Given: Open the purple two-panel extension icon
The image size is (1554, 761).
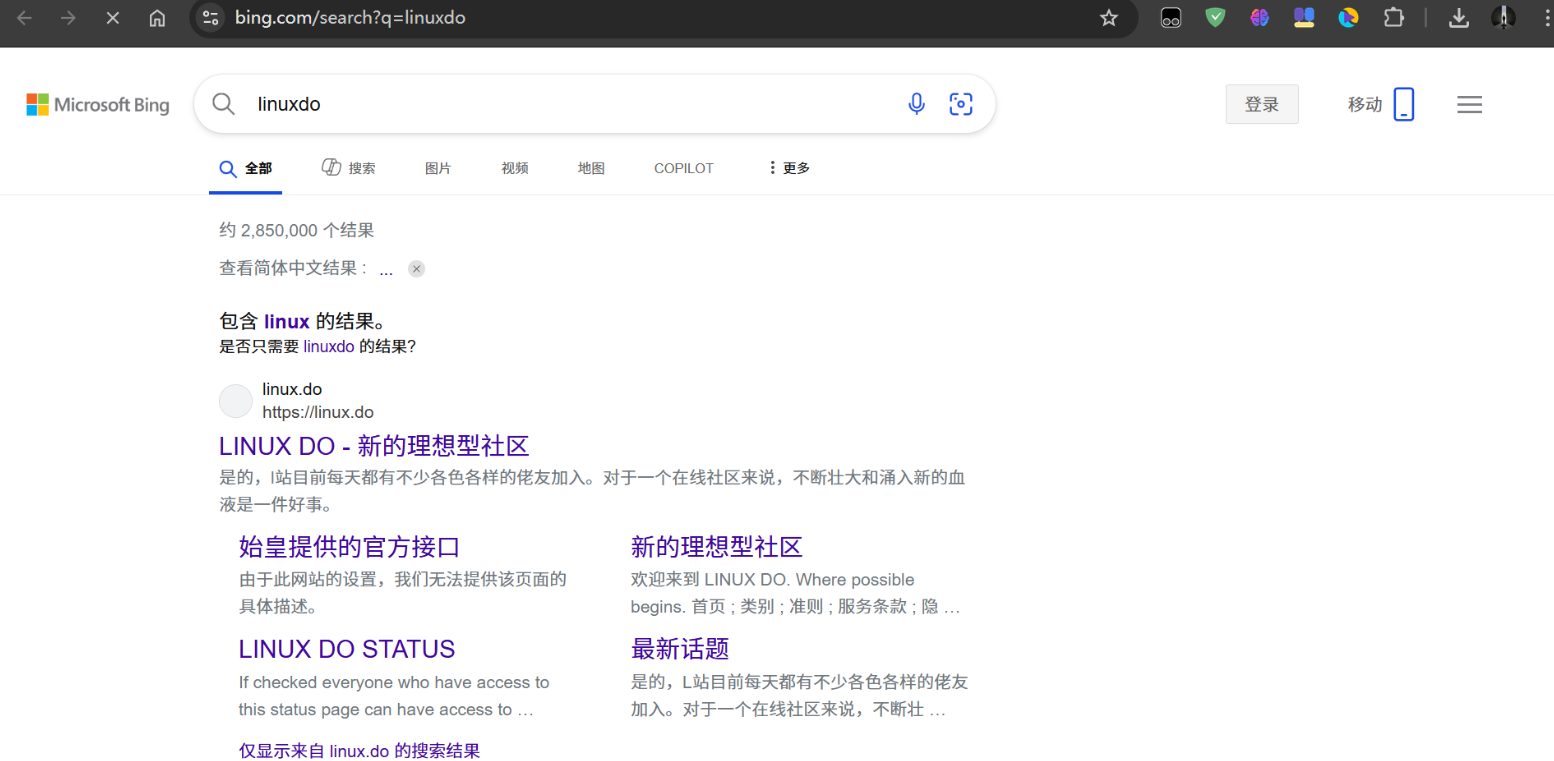Looking at the screenshot, I should coord(1303,17).
